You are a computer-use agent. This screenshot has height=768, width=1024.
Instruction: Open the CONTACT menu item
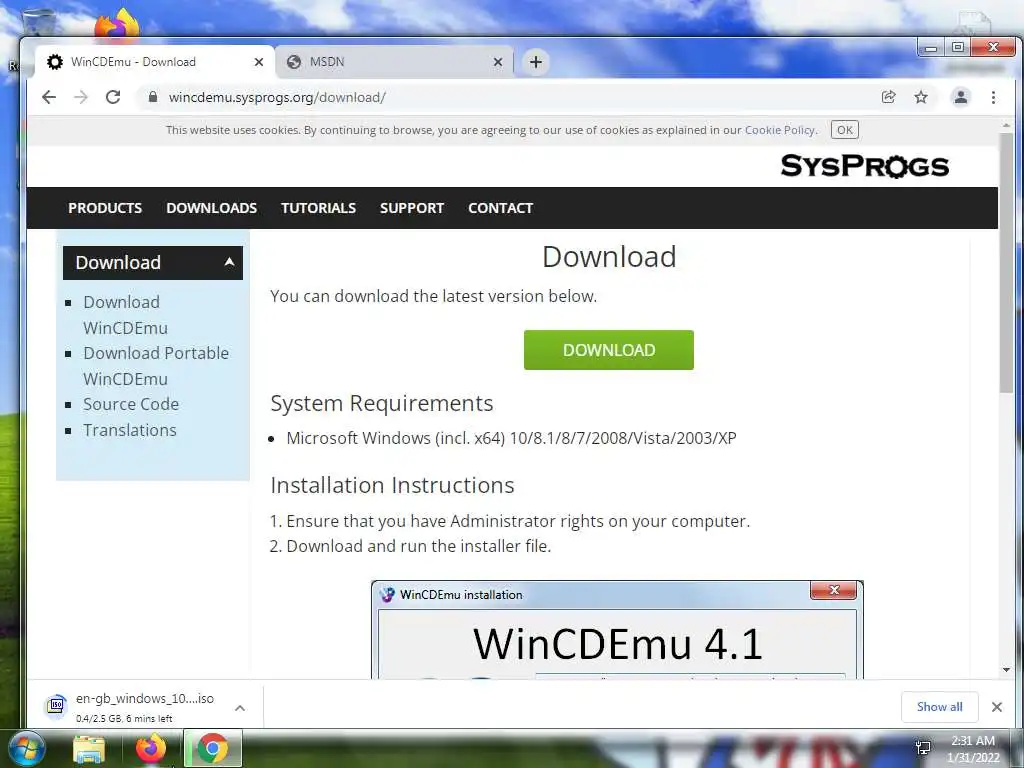click(x=501, y=208)
